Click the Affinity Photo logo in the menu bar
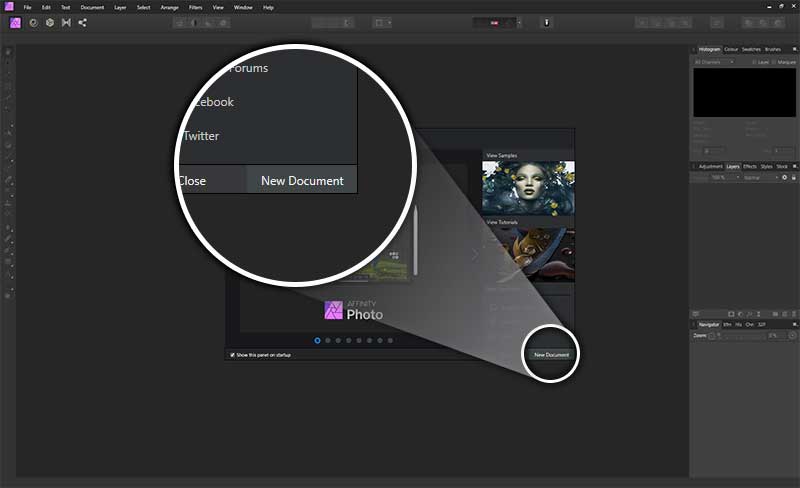 point(9,7)
